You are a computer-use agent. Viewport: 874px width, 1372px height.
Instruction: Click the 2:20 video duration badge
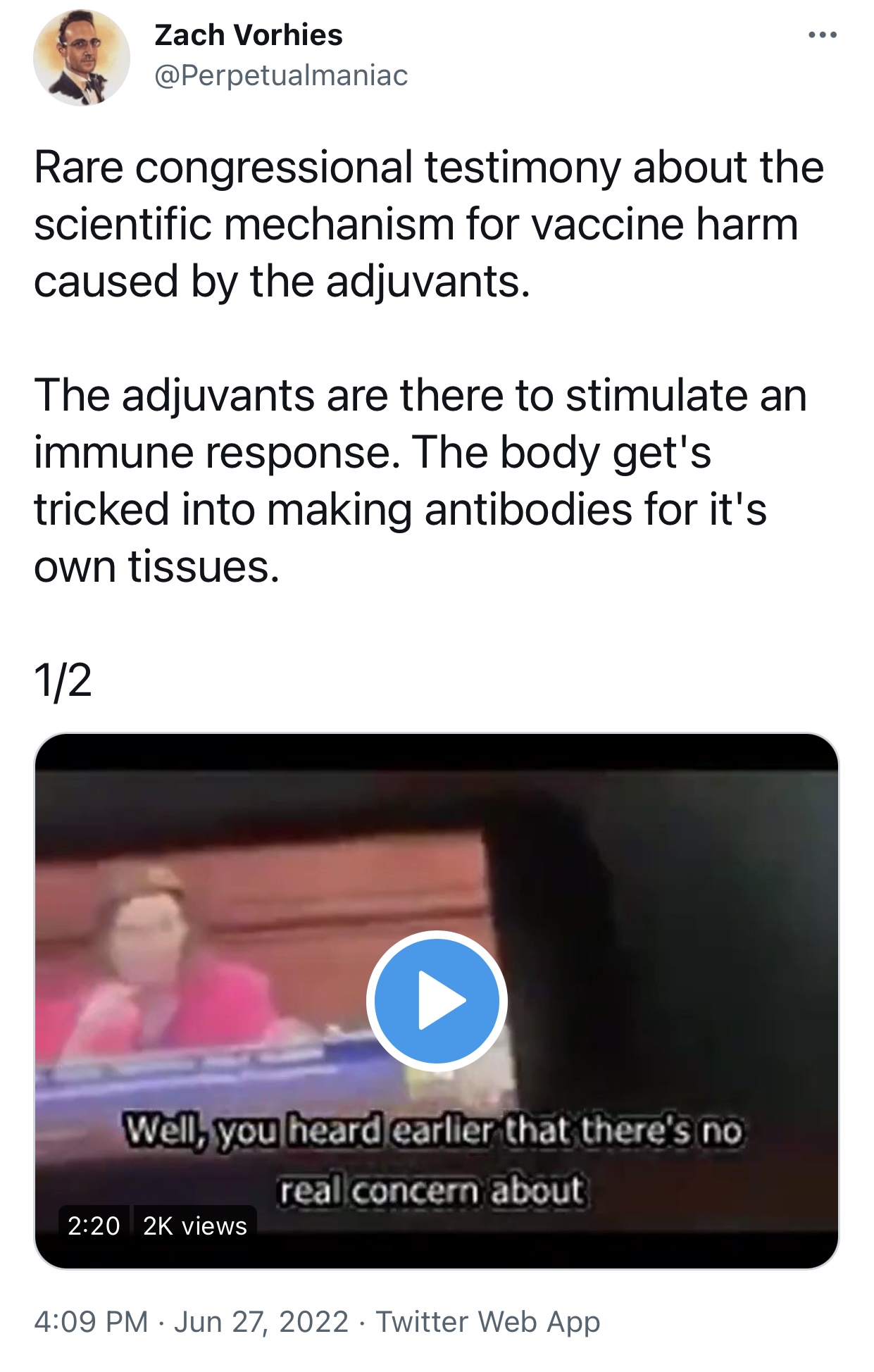pos(94,1226)
